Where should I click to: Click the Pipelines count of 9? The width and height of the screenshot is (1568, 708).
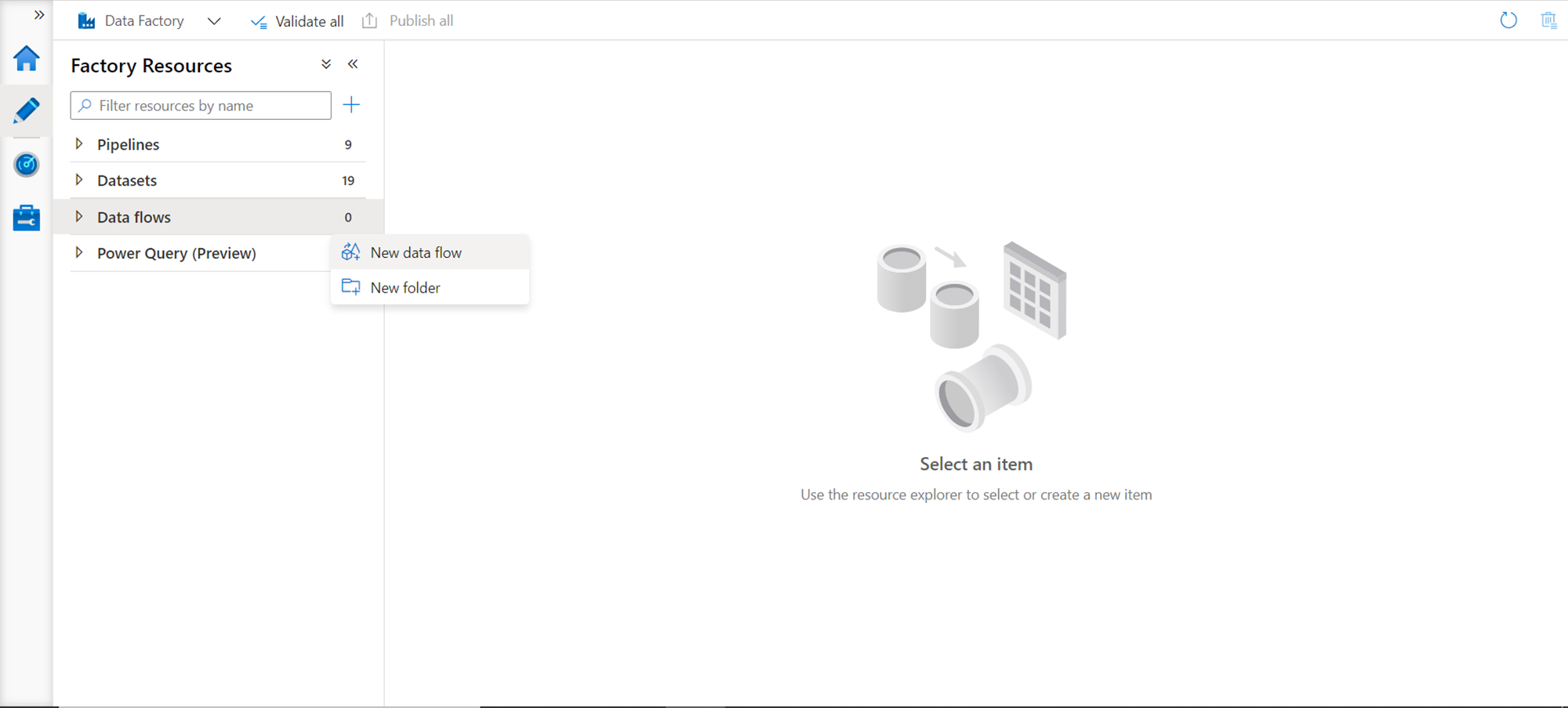point(348,145)
